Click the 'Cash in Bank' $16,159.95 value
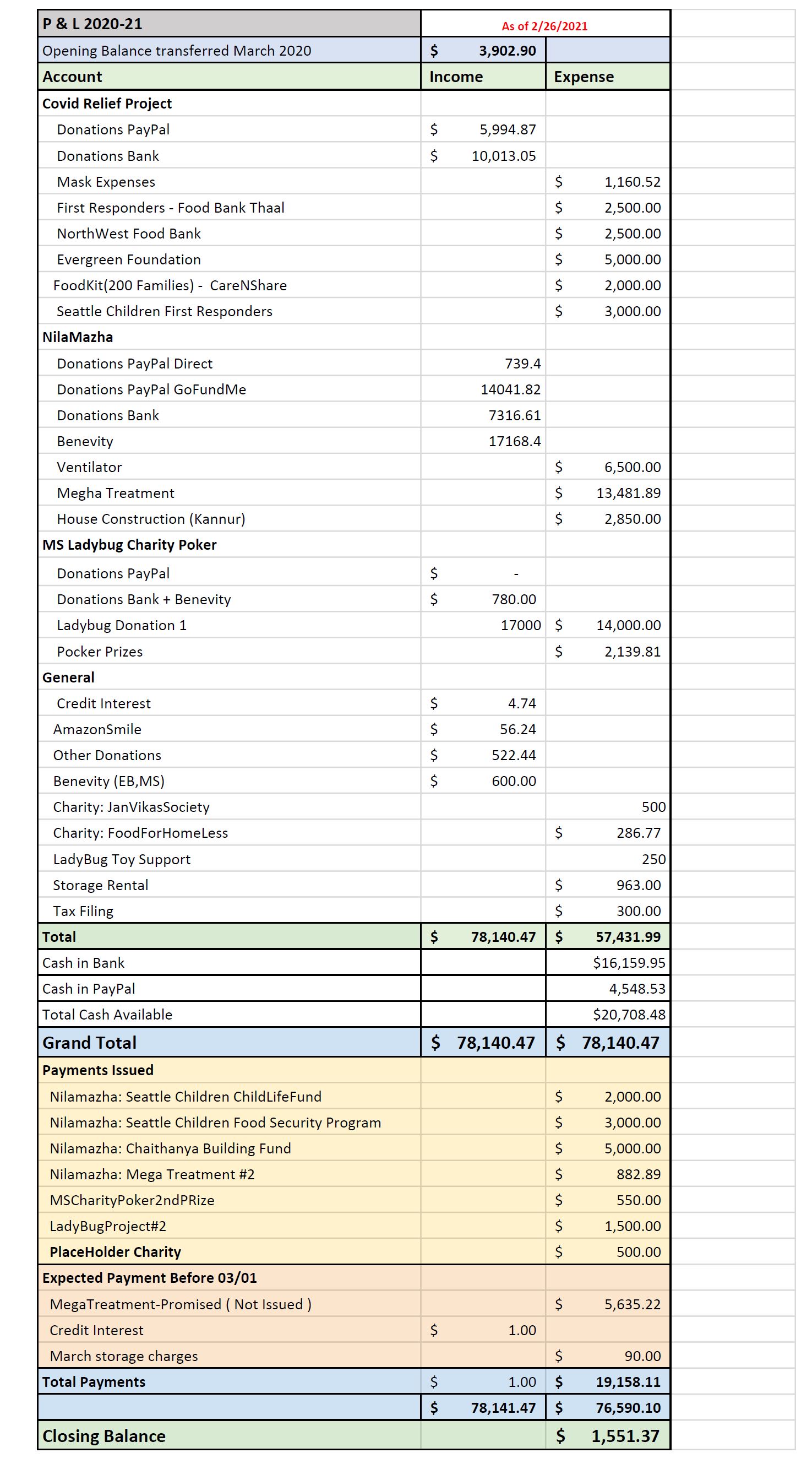This screenshot has width=812, height=1469. [x=607, y=963]
